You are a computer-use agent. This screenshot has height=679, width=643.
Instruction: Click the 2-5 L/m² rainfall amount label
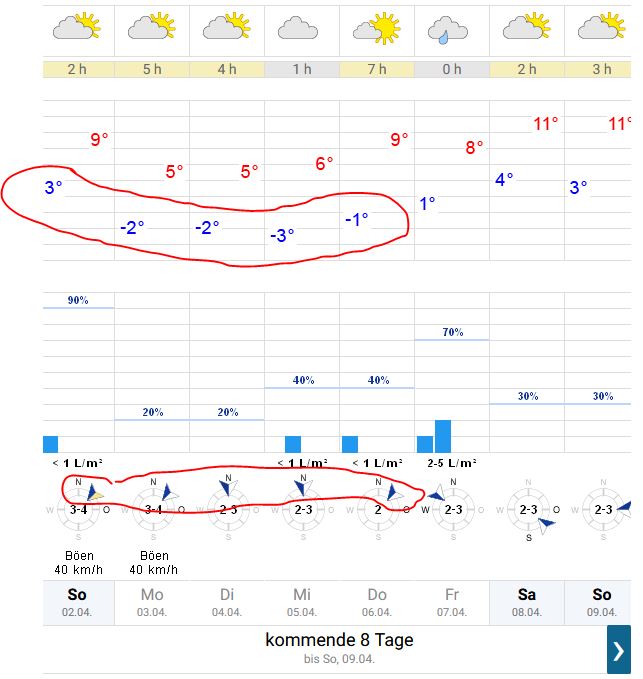click(x=453, y=463)
